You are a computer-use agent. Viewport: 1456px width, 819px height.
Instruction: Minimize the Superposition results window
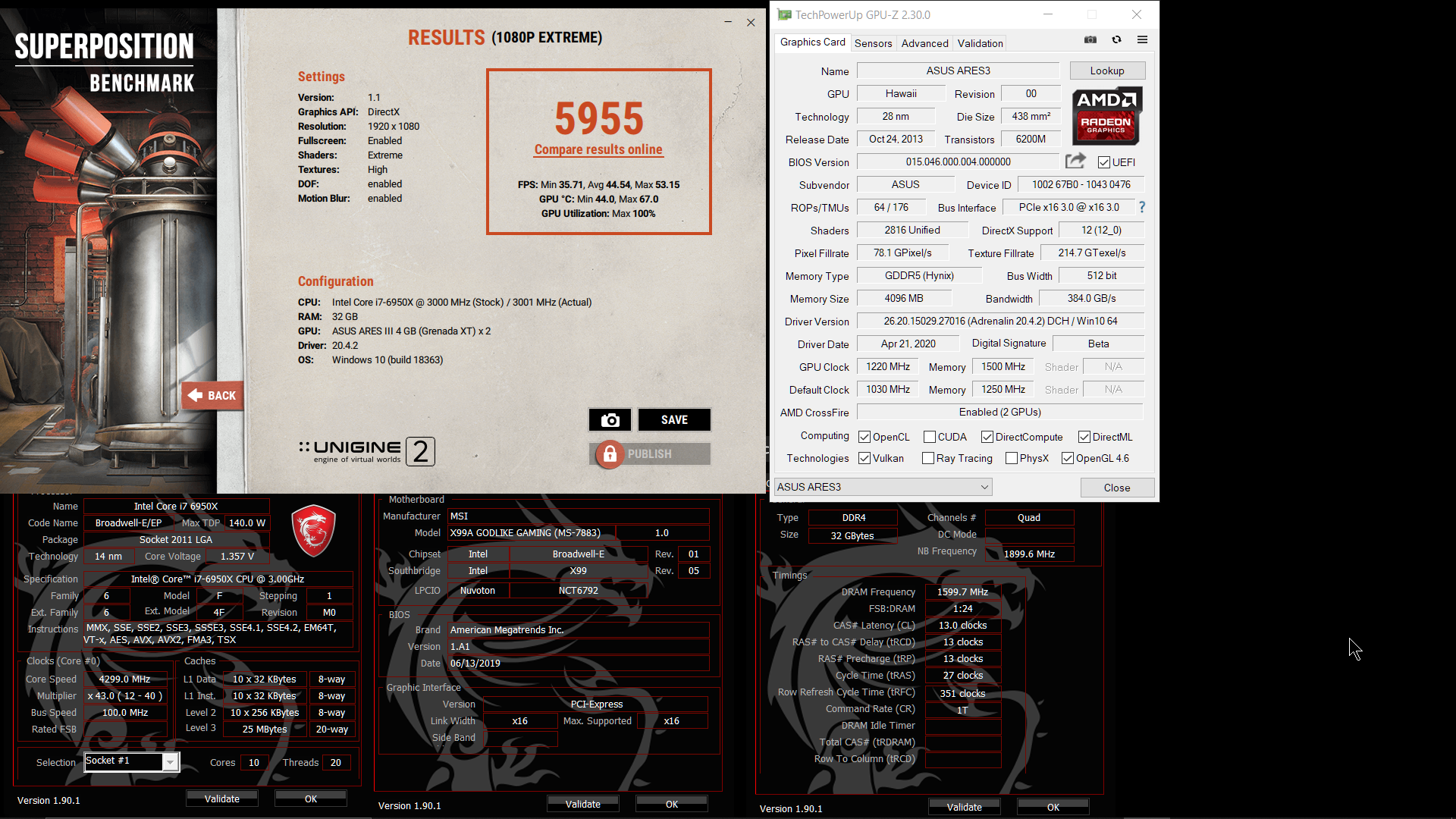pos(728,22)
